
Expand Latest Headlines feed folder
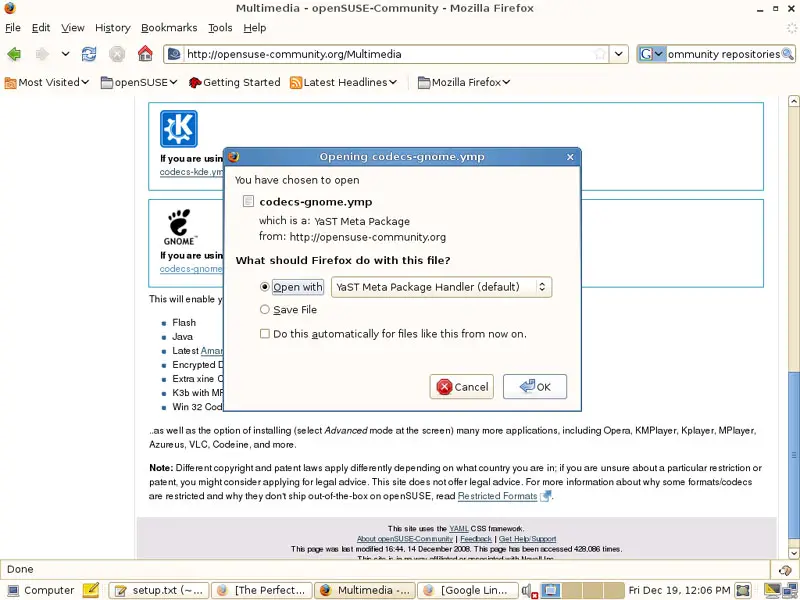point(343,82)
